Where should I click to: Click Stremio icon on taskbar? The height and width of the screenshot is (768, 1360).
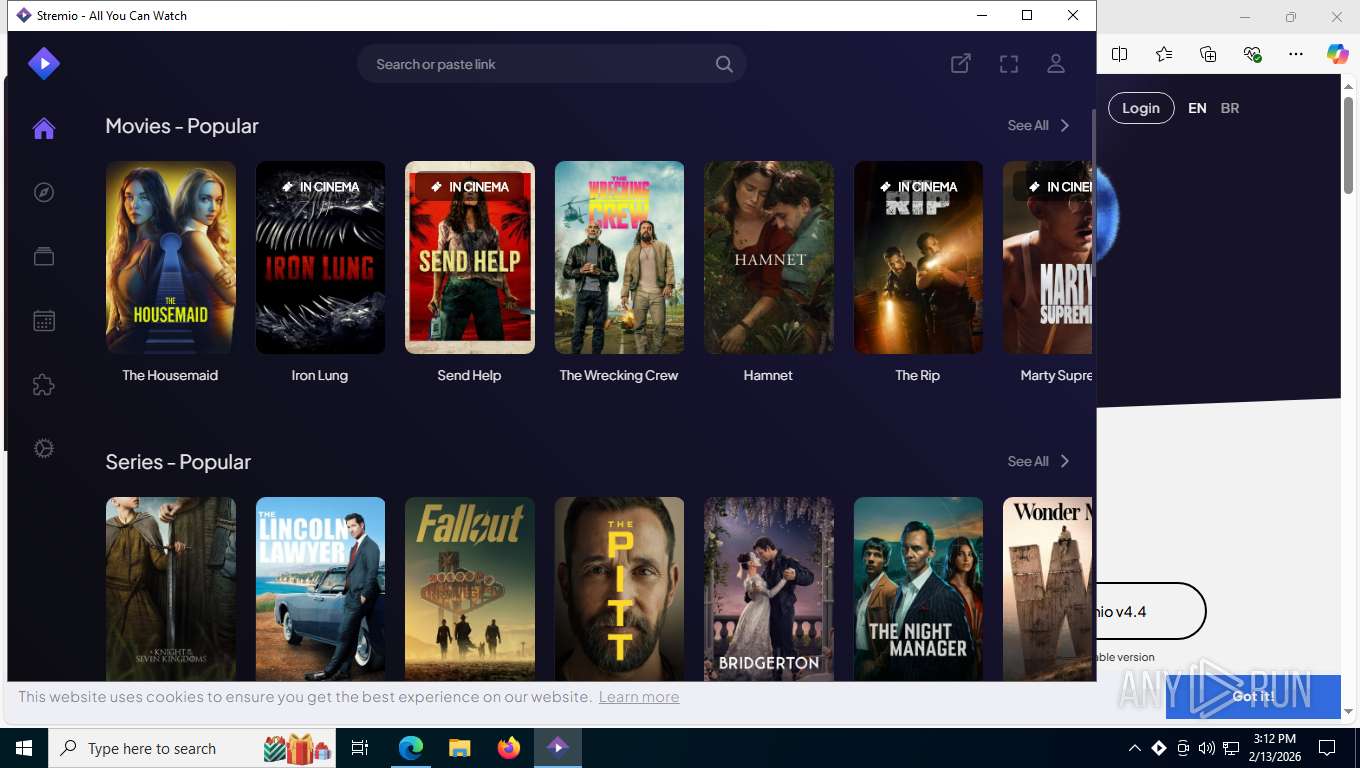pyautogui.click(x=557, y=748)
